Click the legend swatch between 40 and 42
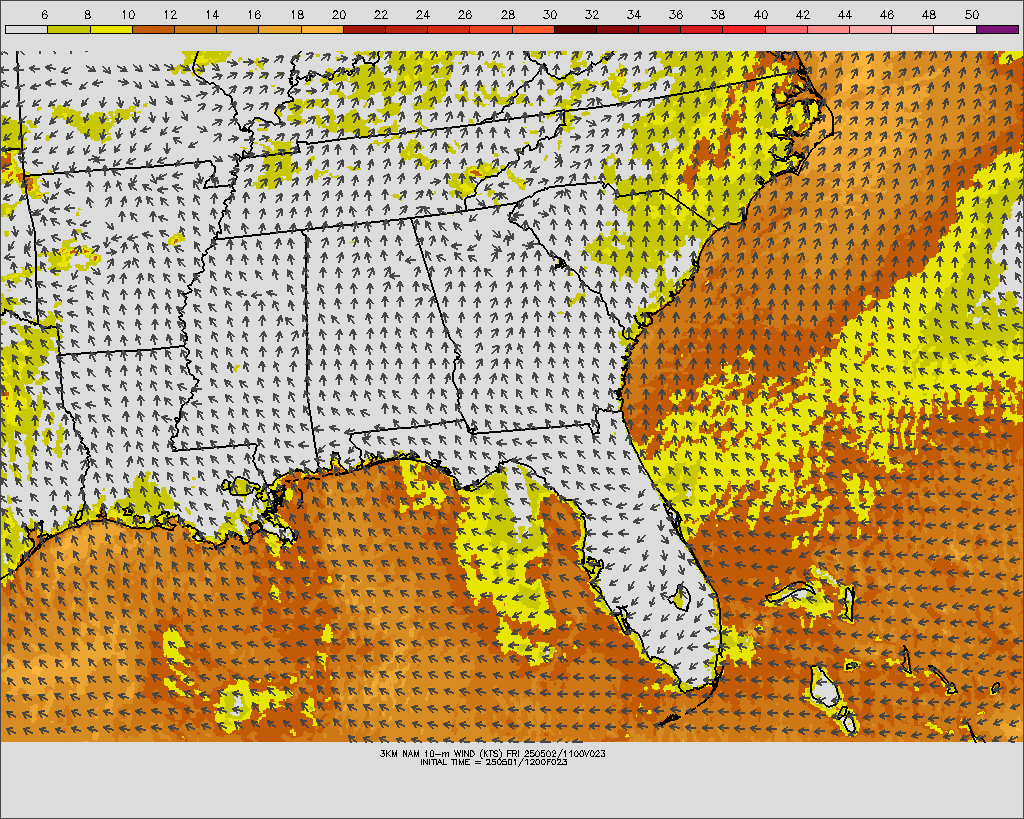The height and width of the screenshot is (819, 1024). pos(786,29)
